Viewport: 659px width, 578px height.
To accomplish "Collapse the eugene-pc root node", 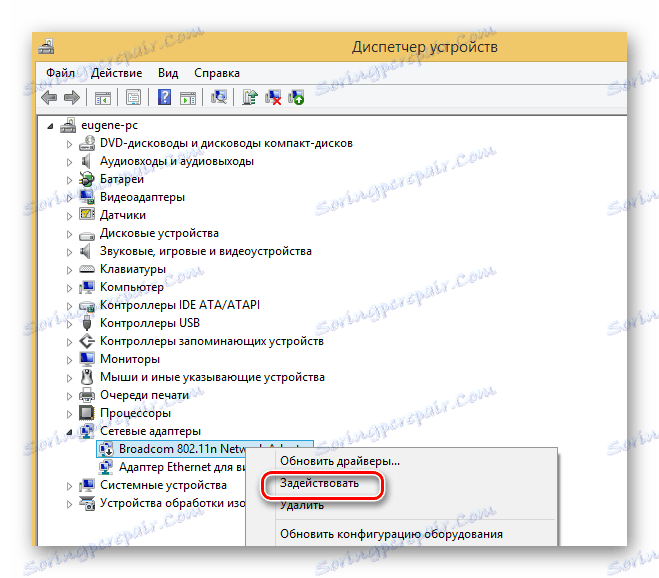I will point(50,126).
